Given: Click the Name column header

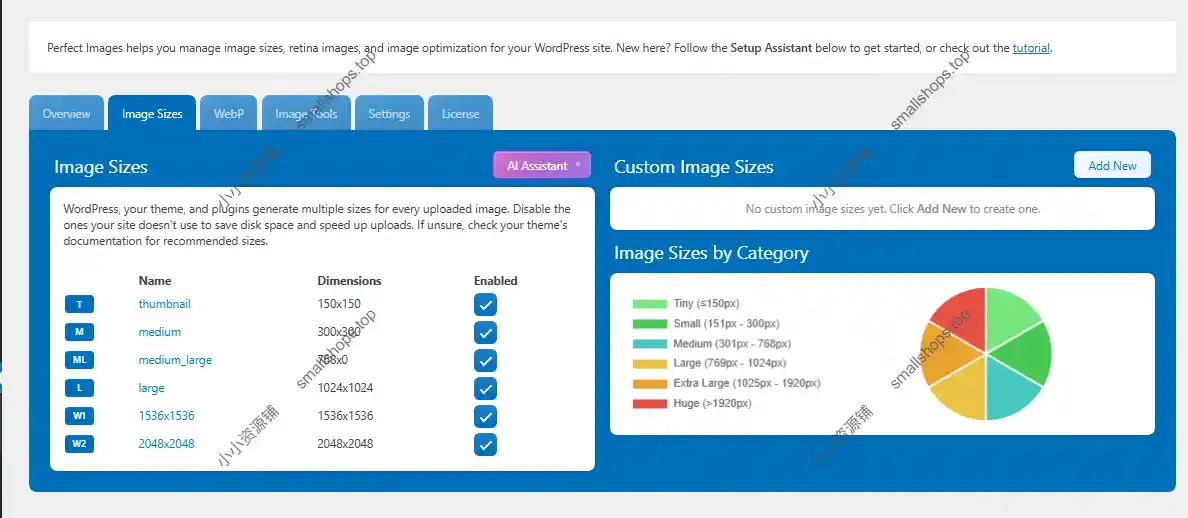Looking at the screenshot, I should pos(155,281).
